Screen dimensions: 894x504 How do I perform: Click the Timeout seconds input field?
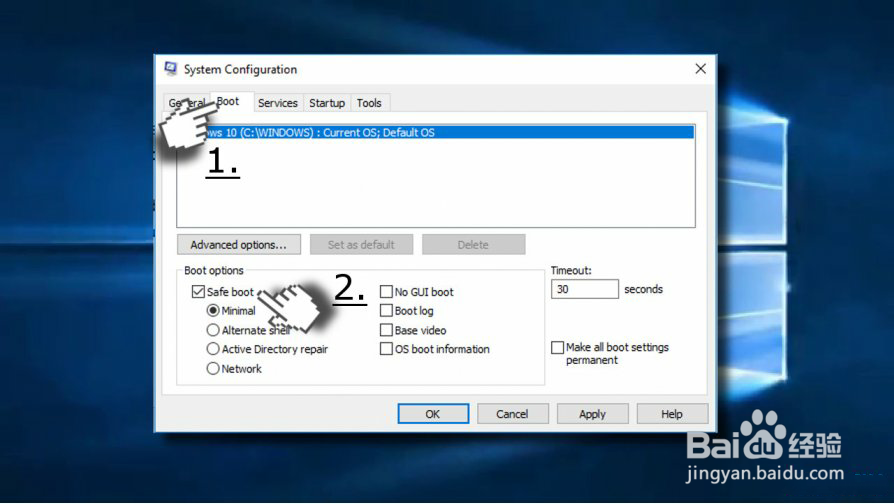pyautogui.click(x=584, y=289)
